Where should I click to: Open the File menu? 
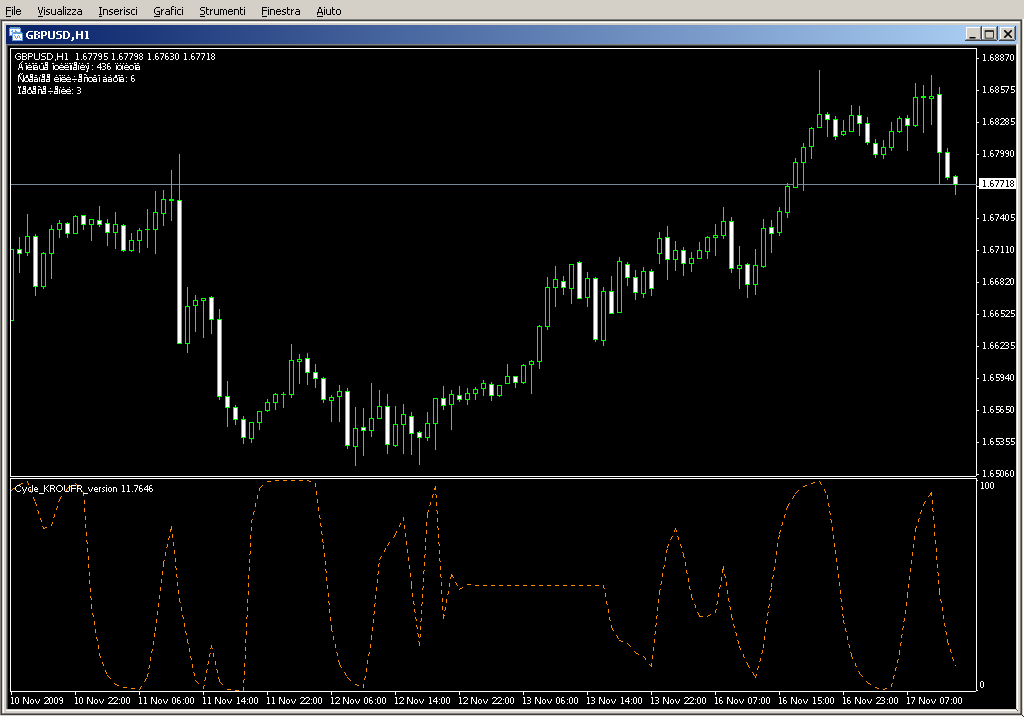coord(13,11)
